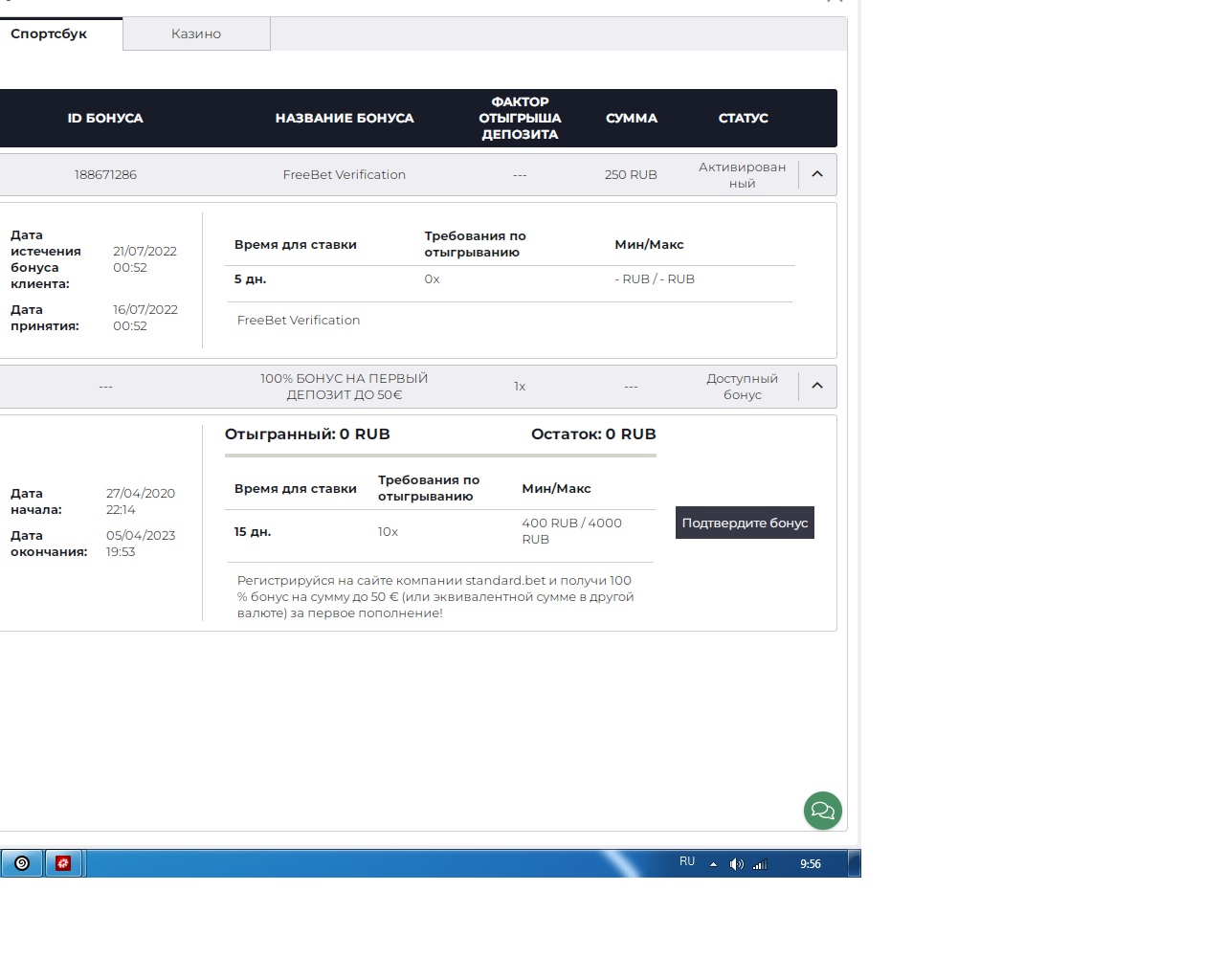Open the taskbar clock showing 9:56
This screenshot has height=980, width=1225.
click(810, 864)
